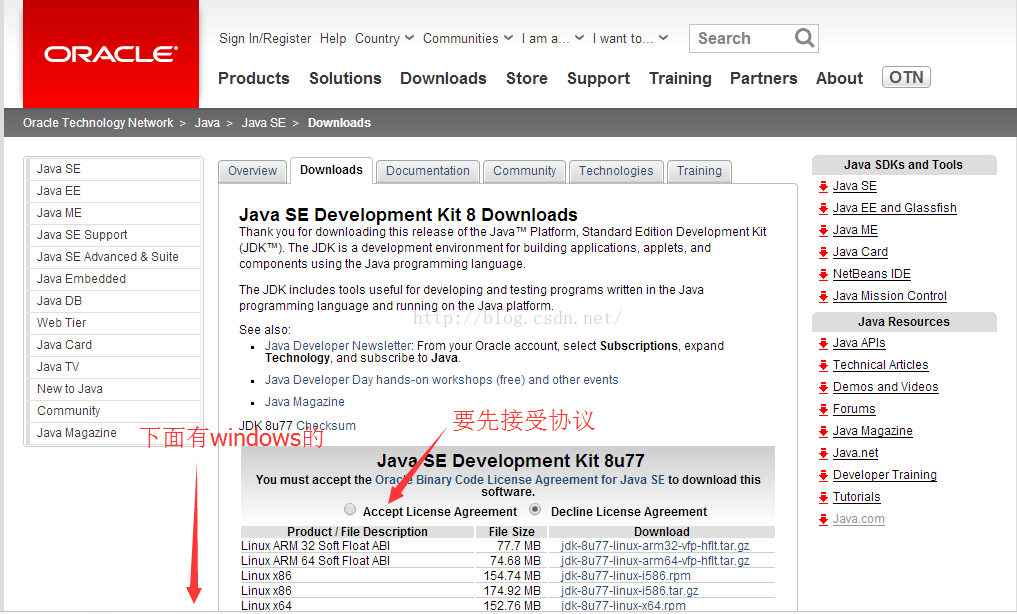Open Oracle Binary Code License Agreement link
Screen dimensions: 1017x614
pyautogui.click(x=520, y=480)
